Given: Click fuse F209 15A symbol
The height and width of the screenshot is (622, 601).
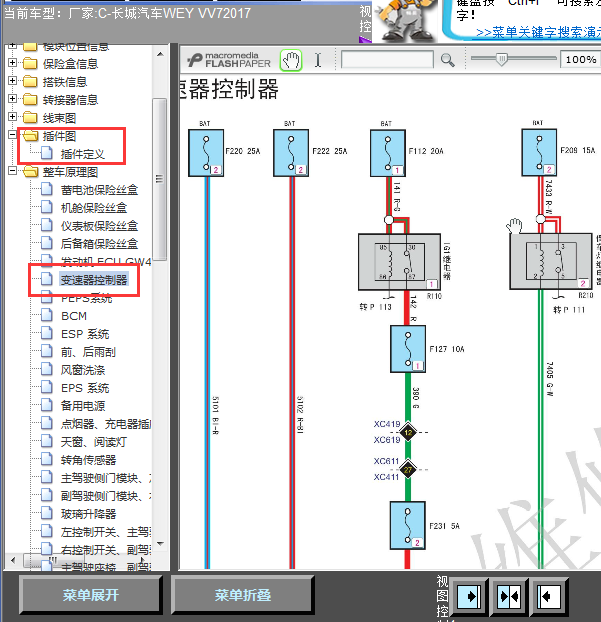Looking at the screenshot, I should (540, 153).
